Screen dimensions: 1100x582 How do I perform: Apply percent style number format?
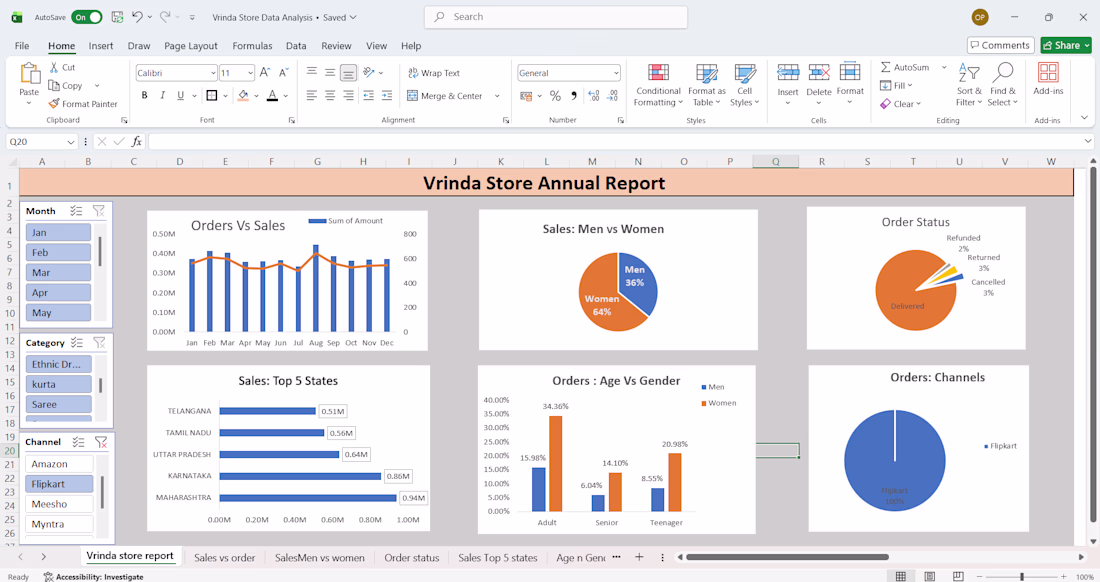coord(556,95)
